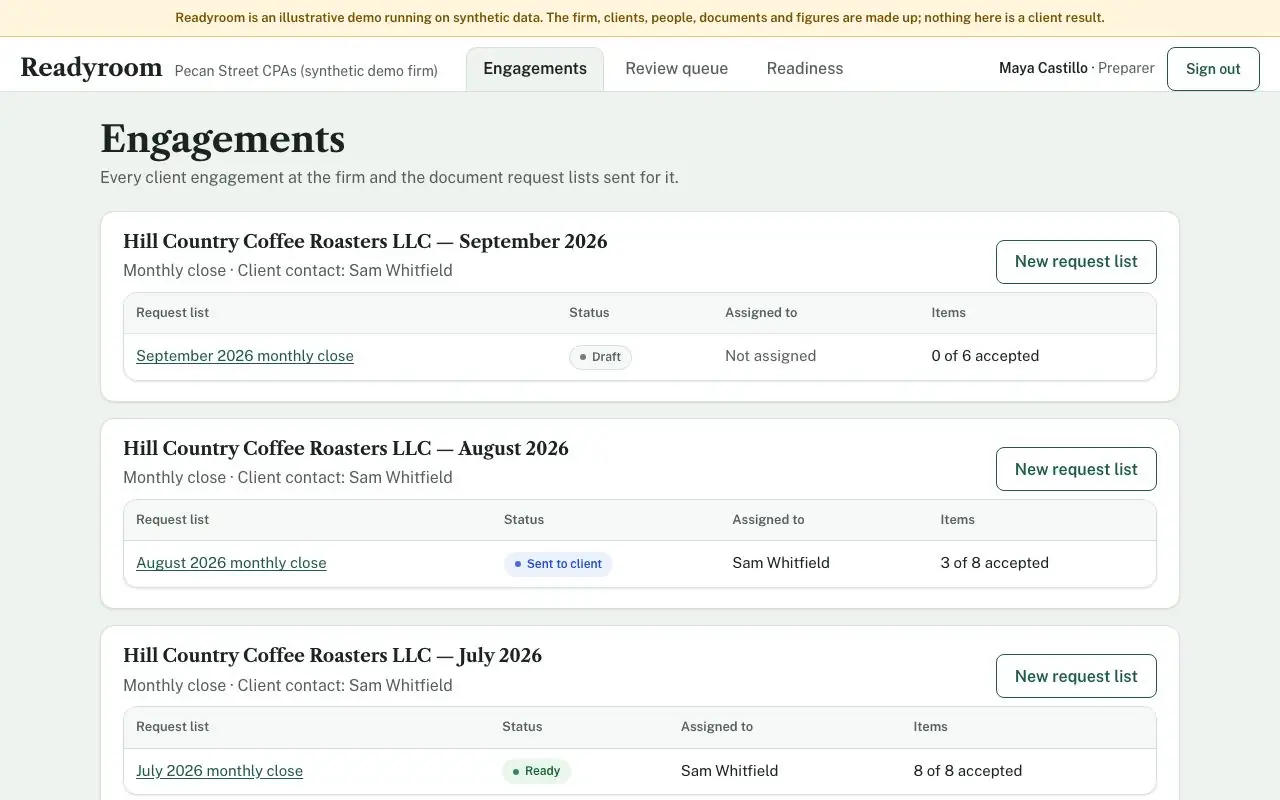This screenshot has height=800, width=1280.
Task: Click the Sign out button
Action: [1213, 69]
